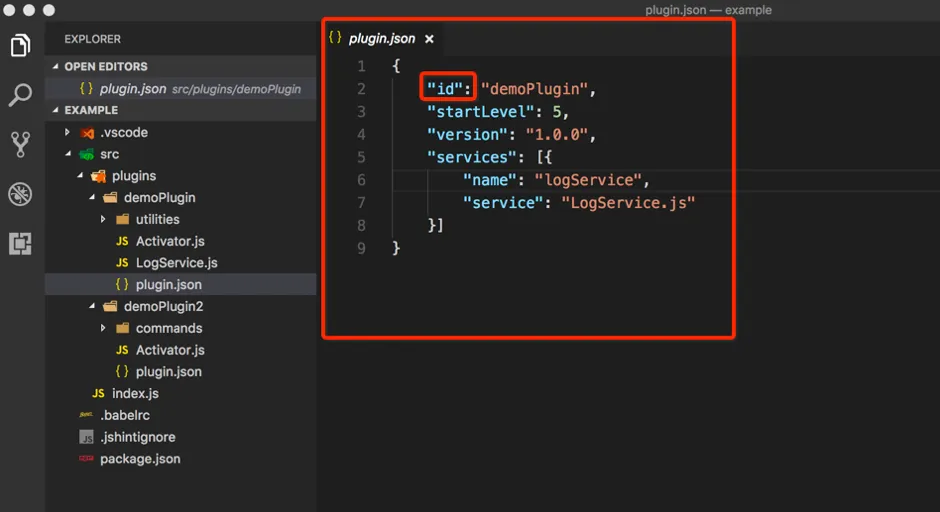Click the JS icon beside index.js
Viewport: 940px width, 512px height.
click(98, 393)
